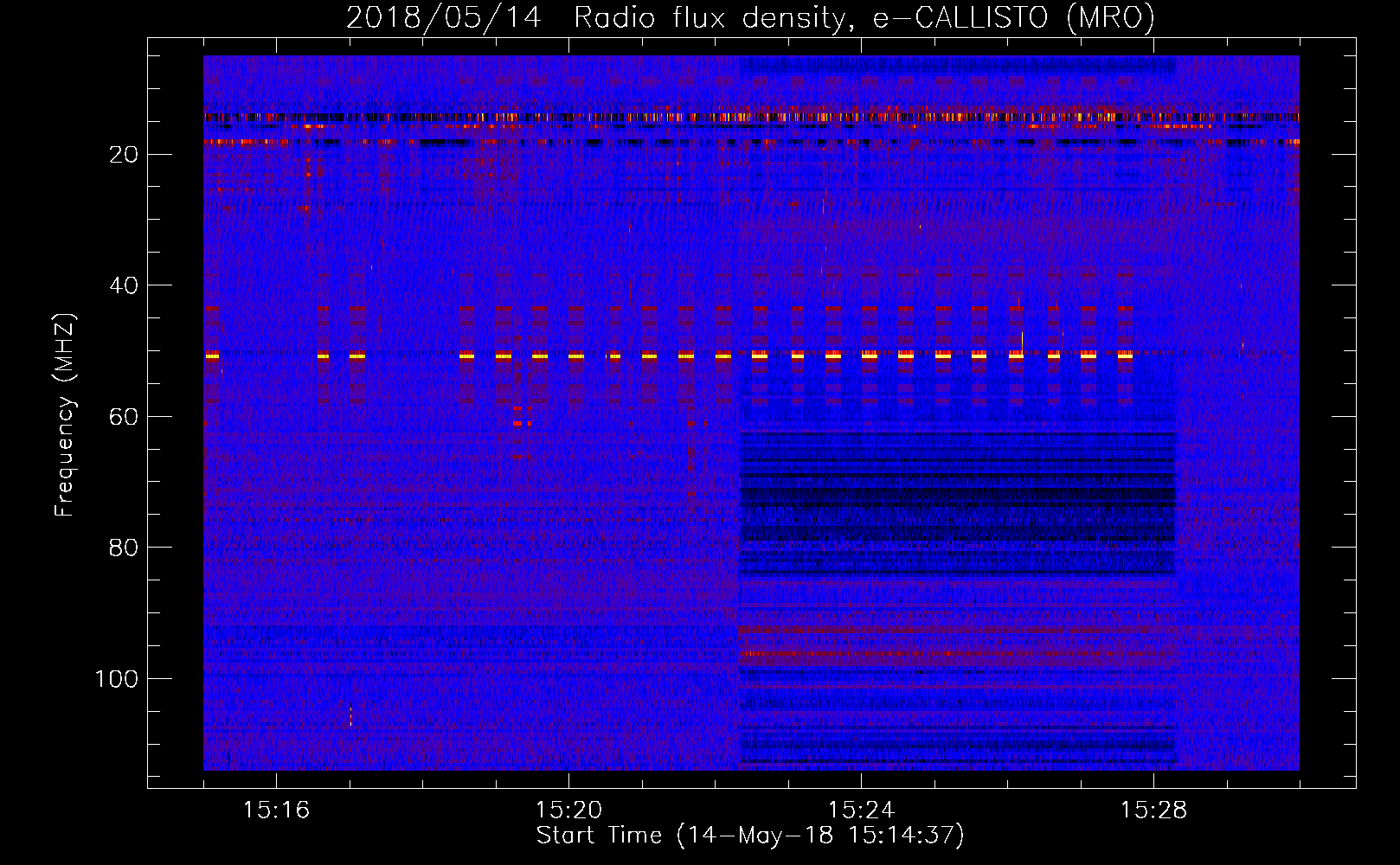This screenshot has height=865, width=1400.
Task: Click the 100 frequency tick label
Action: pos(117,679)
